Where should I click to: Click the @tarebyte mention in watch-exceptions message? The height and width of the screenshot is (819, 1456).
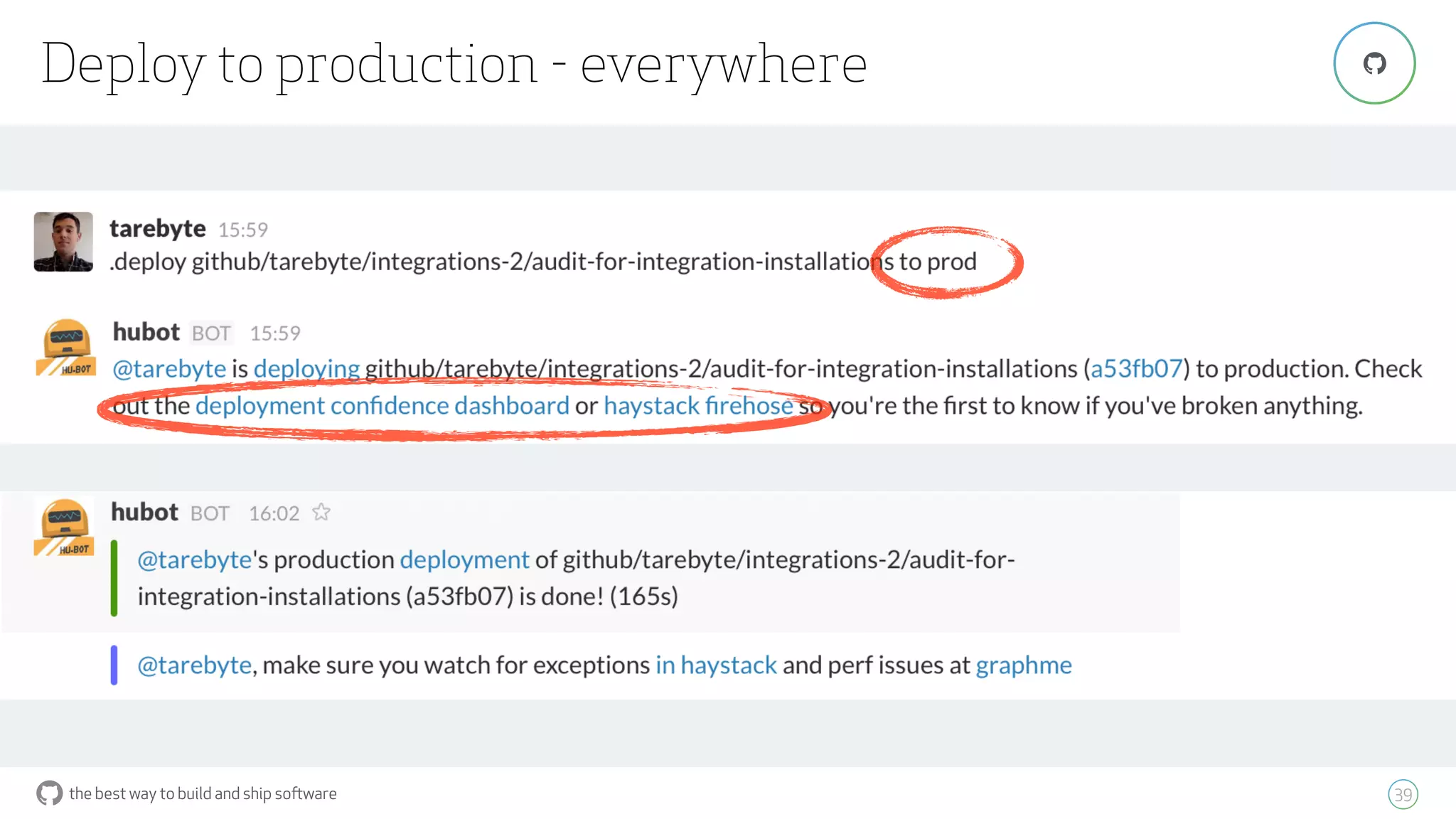pyautogui.click(x=194, y=665)
